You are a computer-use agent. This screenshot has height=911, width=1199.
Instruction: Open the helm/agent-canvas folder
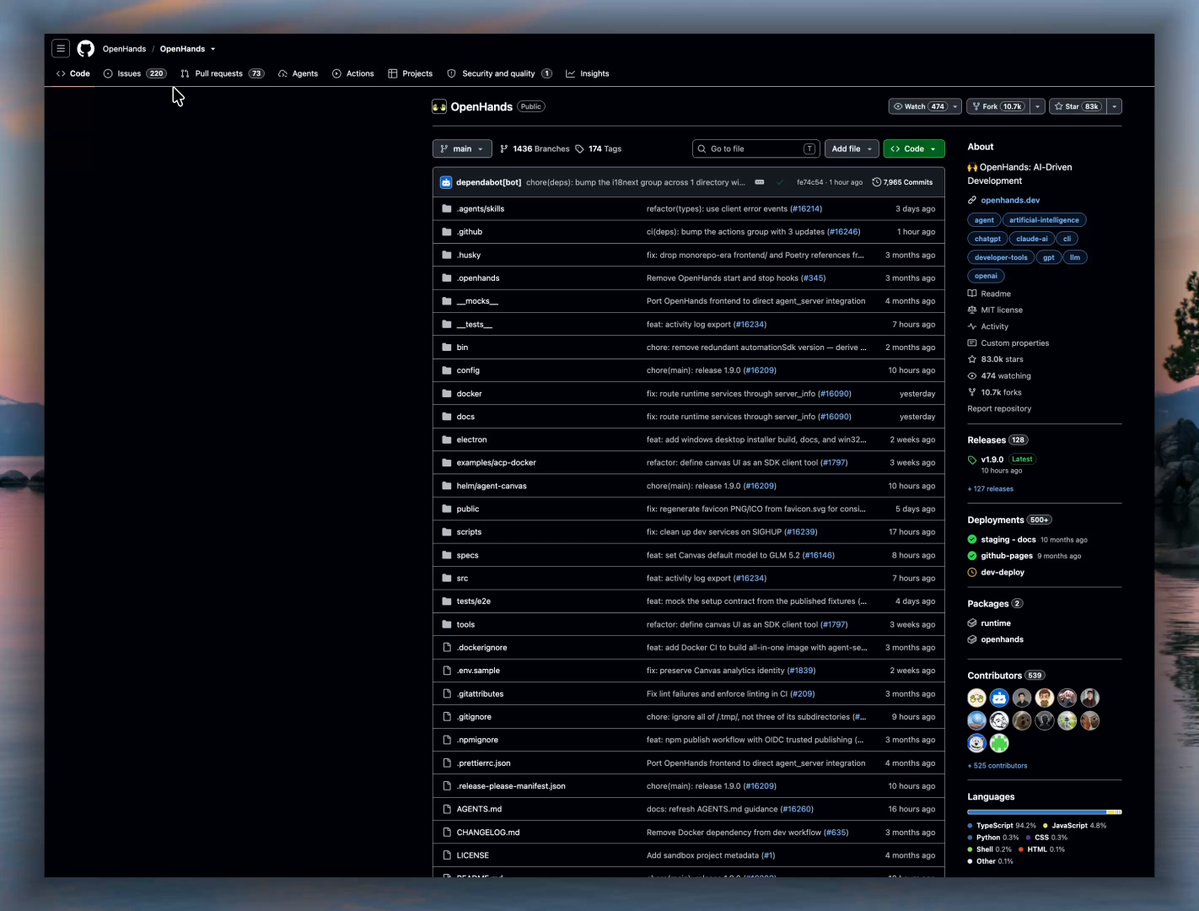click(x=492, y=486)
